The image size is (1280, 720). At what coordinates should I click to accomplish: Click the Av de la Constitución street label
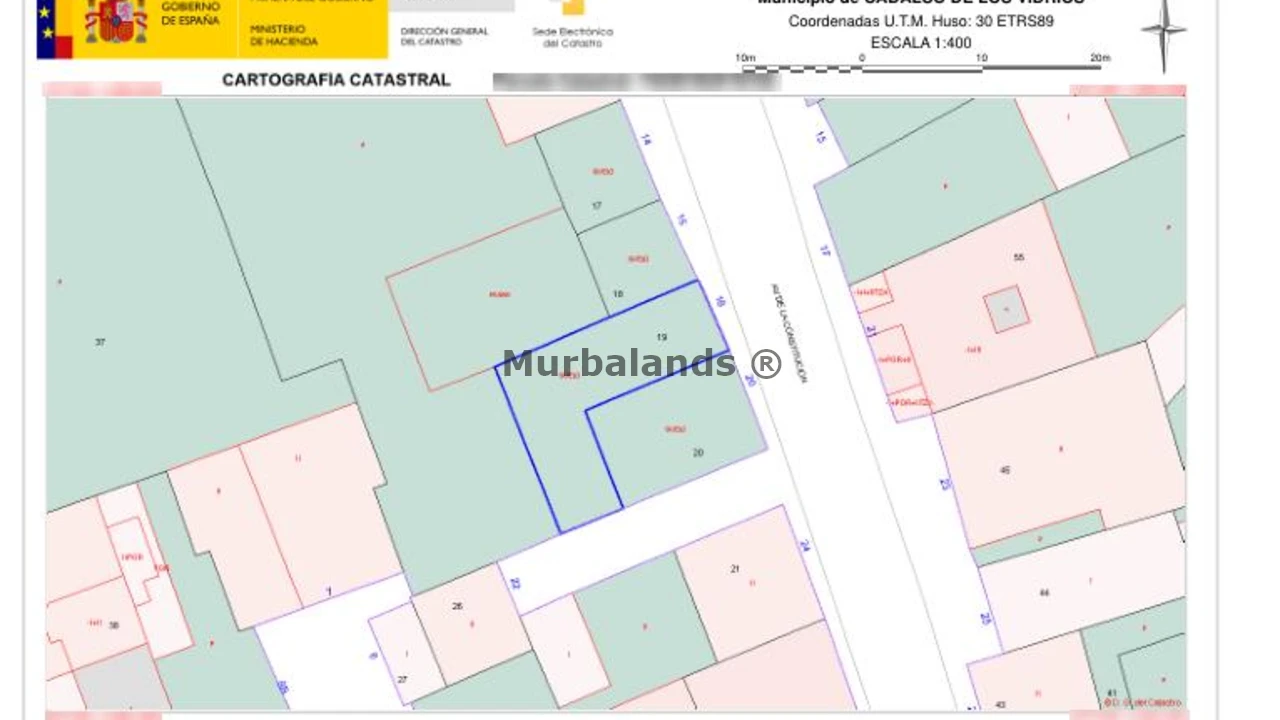(x=788, y=333)
